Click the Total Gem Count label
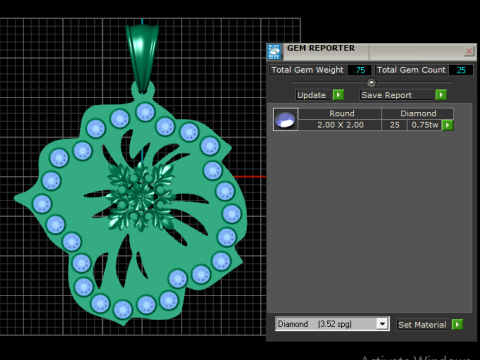 (x=411, y=70)
